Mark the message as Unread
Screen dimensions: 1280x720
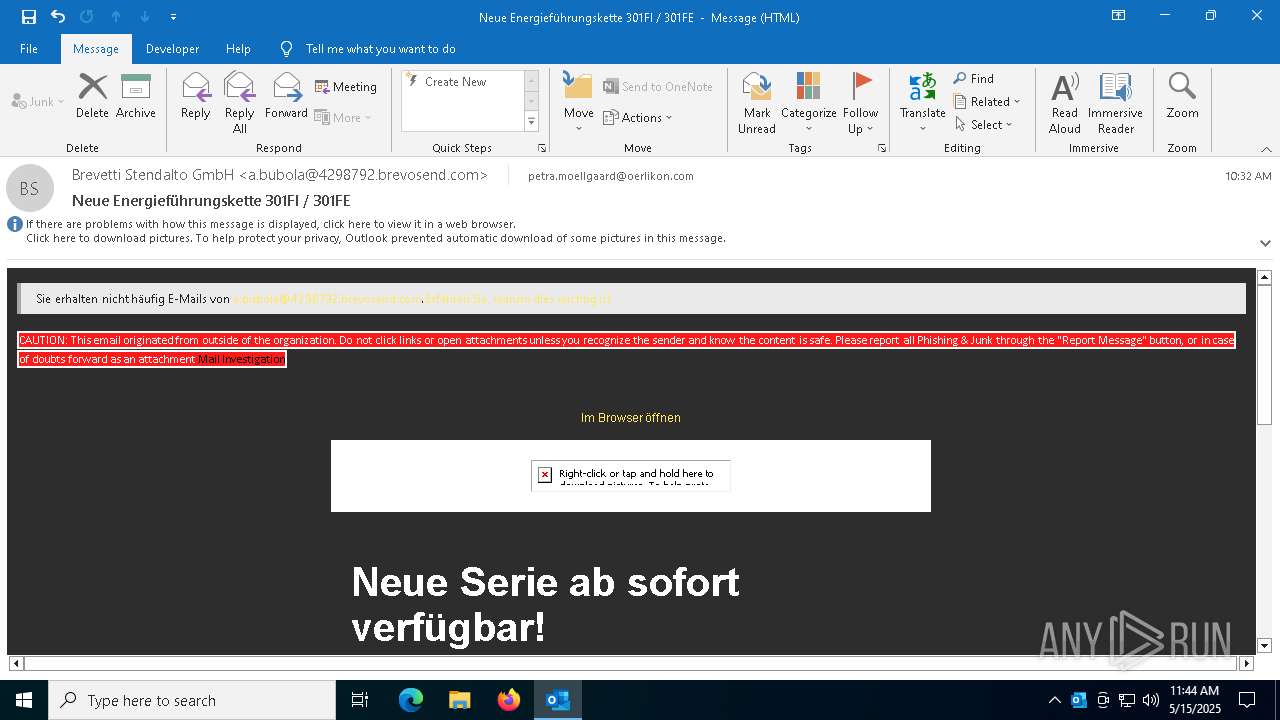(757, 103)
